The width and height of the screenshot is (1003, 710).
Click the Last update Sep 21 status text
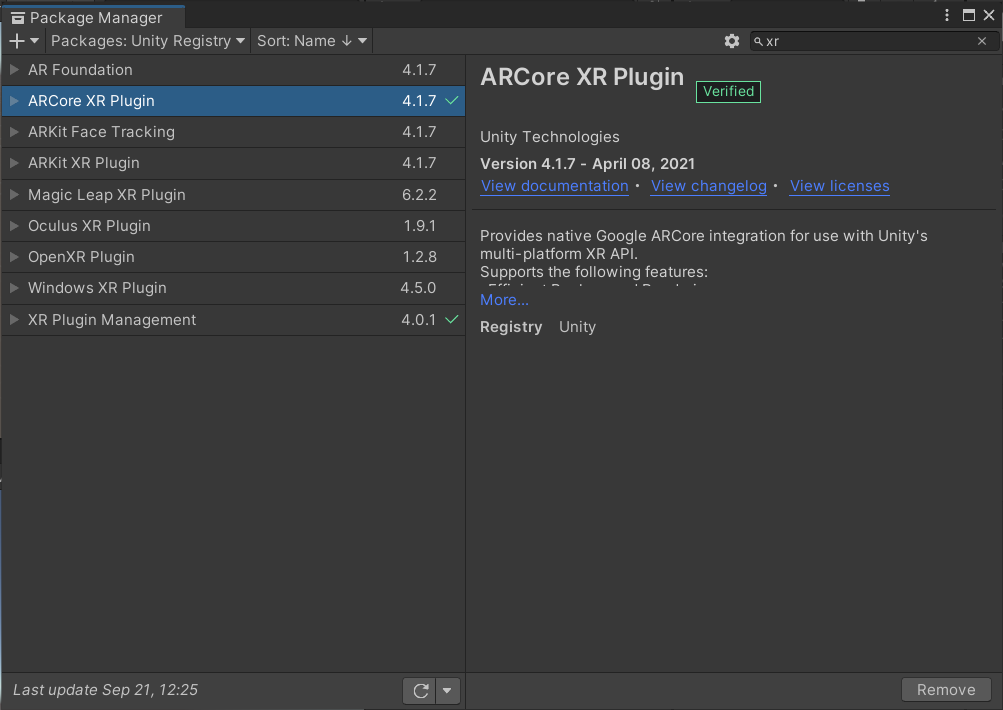point(106,690)
